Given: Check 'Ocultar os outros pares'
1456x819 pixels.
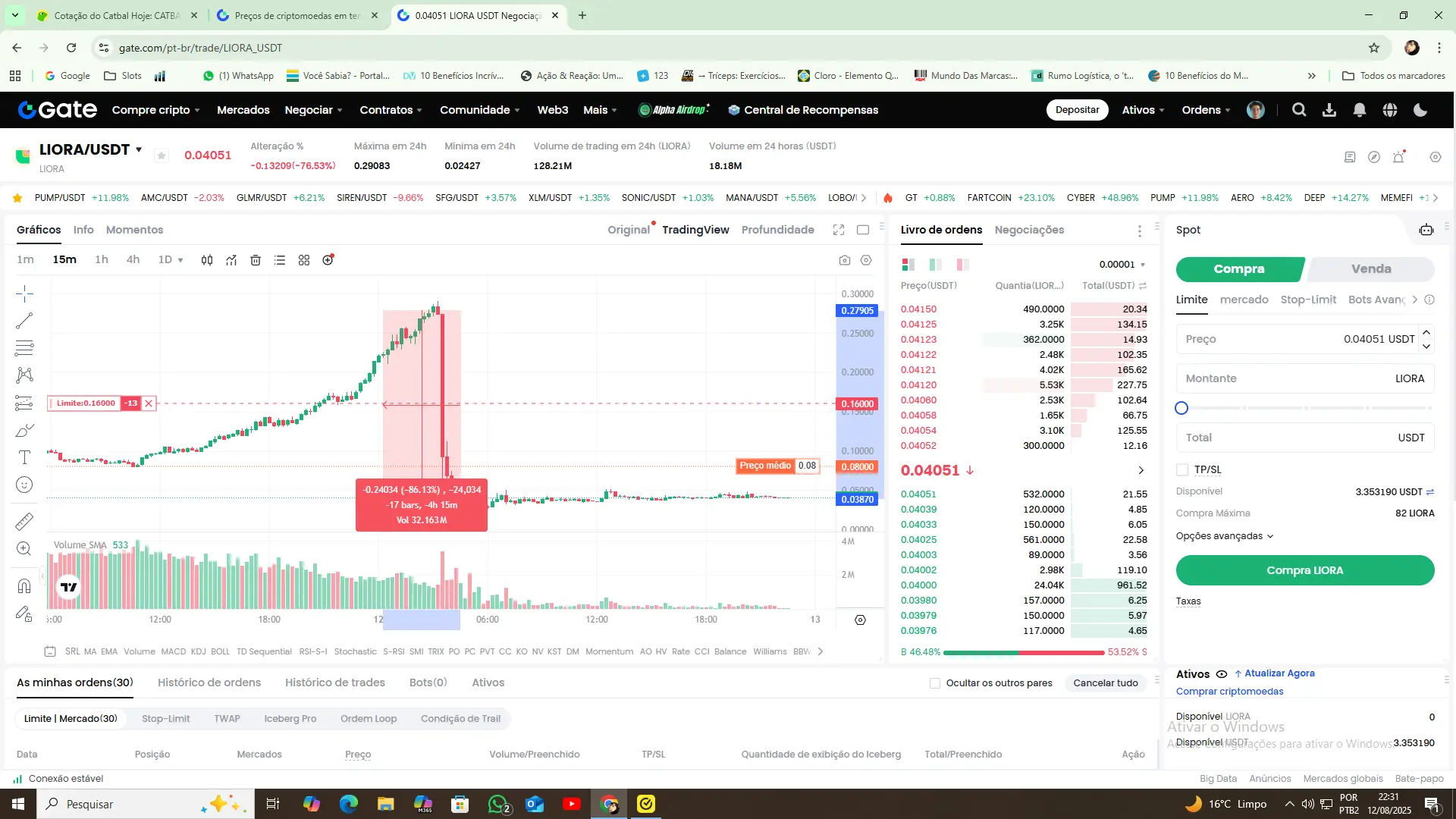Looking at the screenshot, I should point(935,683).
